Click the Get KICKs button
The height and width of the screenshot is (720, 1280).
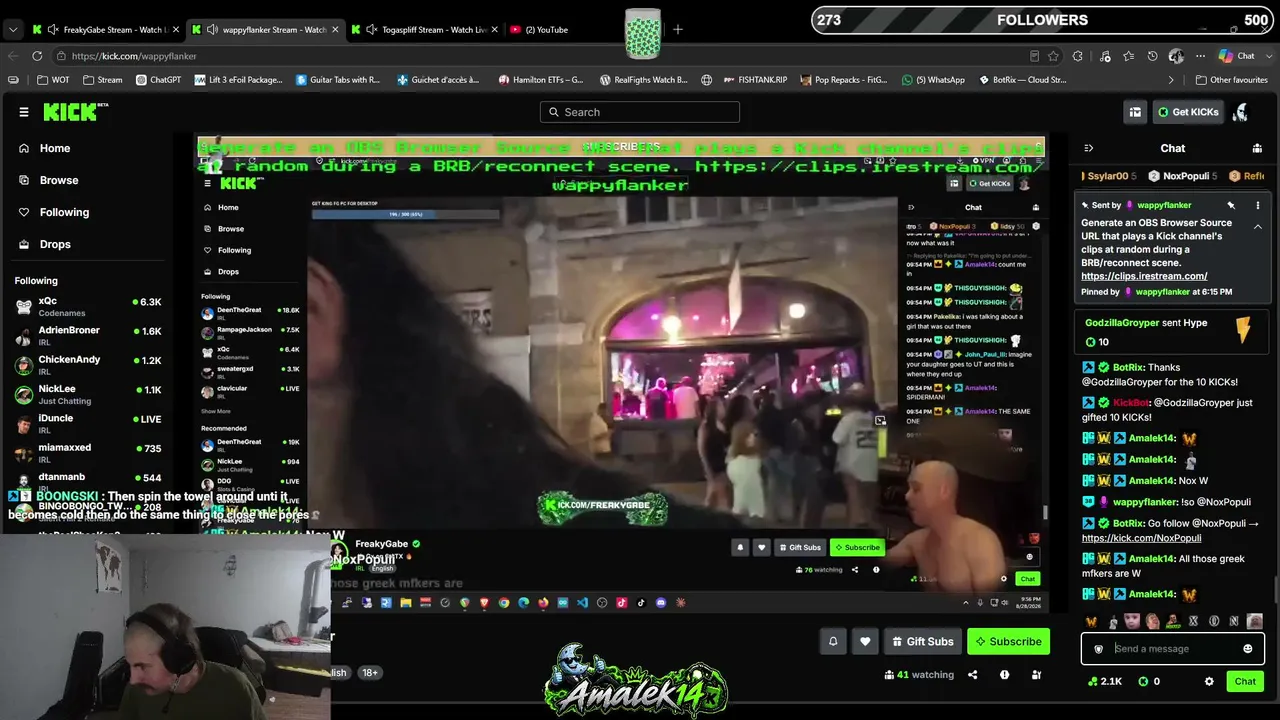[1188, 112]
